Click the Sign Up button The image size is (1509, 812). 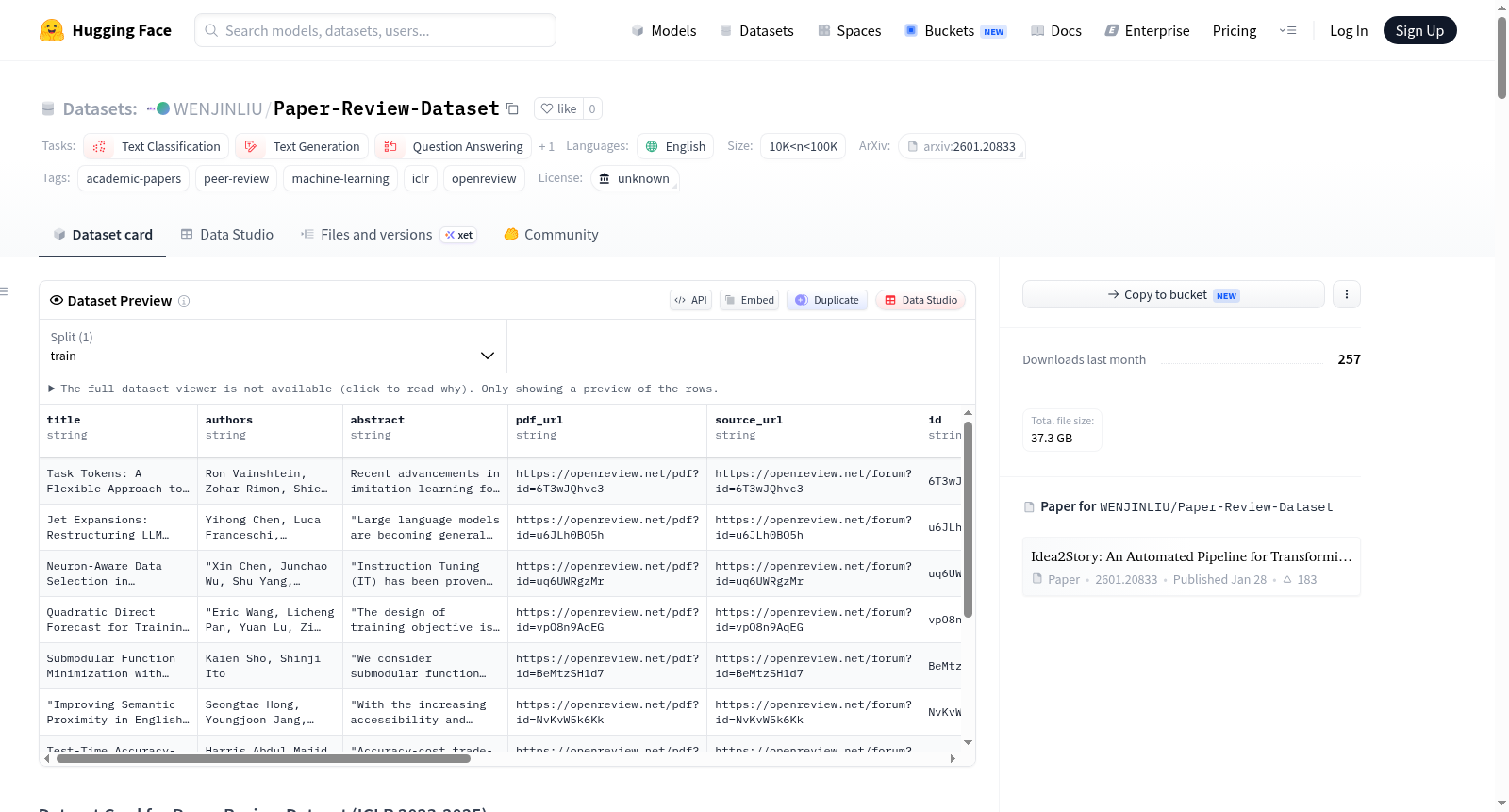pyautogui.click(x=1419, y=30)
